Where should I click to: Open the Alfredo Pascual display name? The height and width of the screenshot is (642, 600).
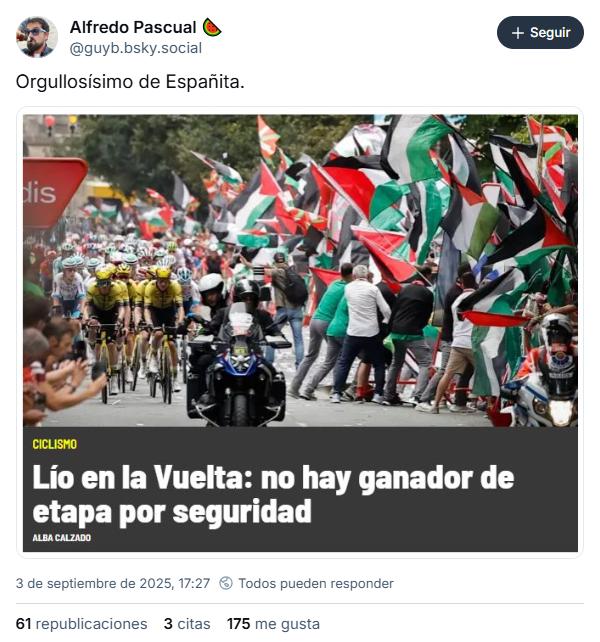133,27
